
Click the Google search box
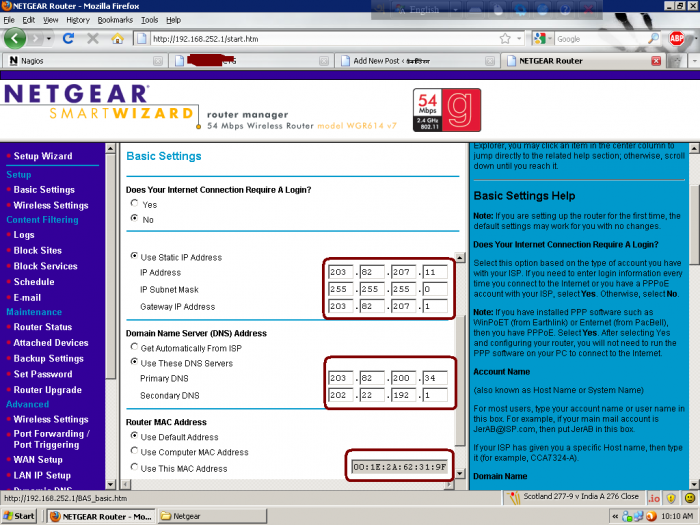point(601,39)
